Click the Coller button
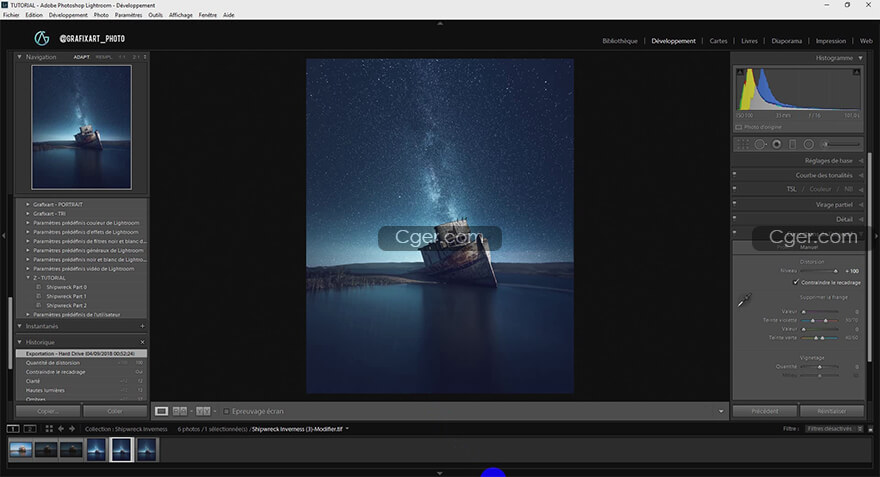This screenshot has height=477, width=880. tap(115, 411)
